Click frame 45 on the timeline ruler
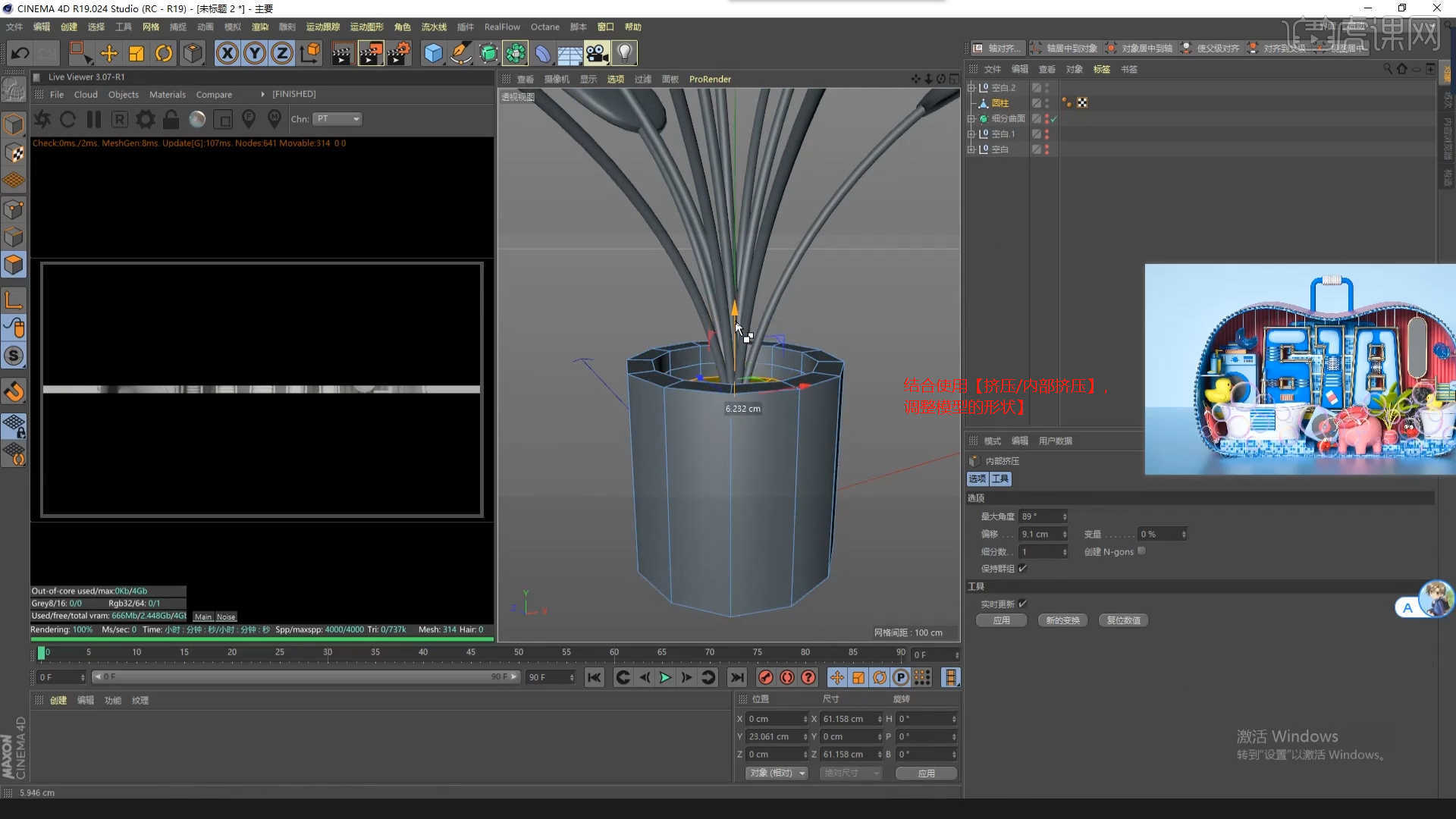Screen dimensions: 1456x819 pos(471,652)
